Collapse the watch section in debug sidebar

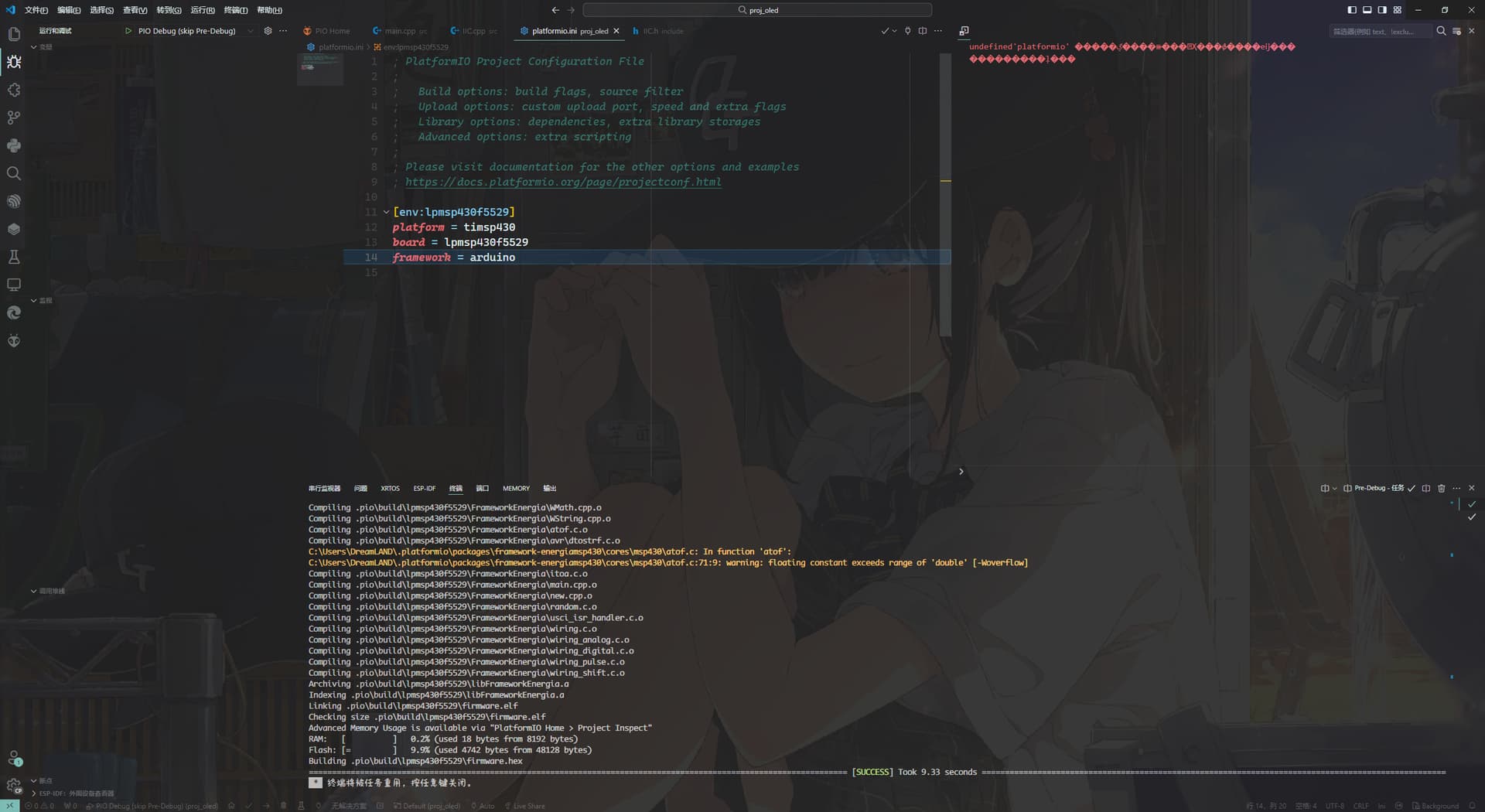click(x=34, y=300)
